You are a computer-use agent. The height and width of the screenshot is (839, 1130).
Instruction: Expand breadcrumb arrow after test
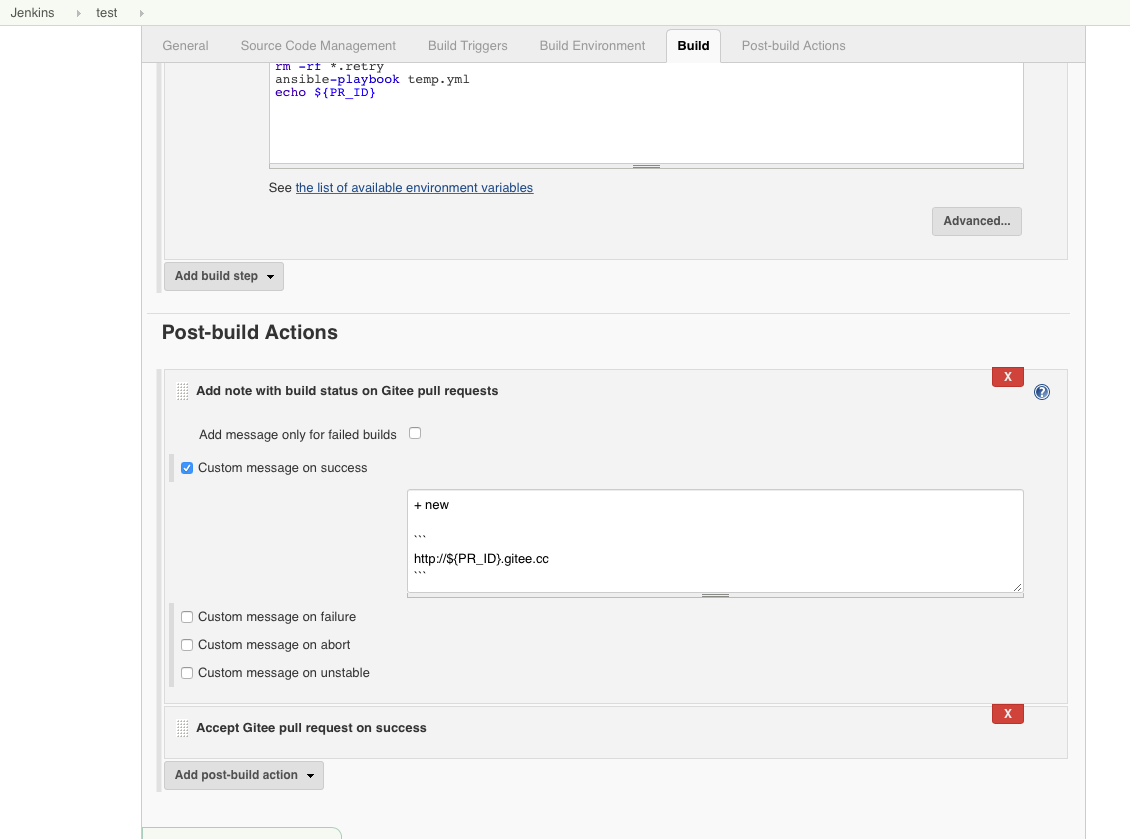click(x=141, y=13)
